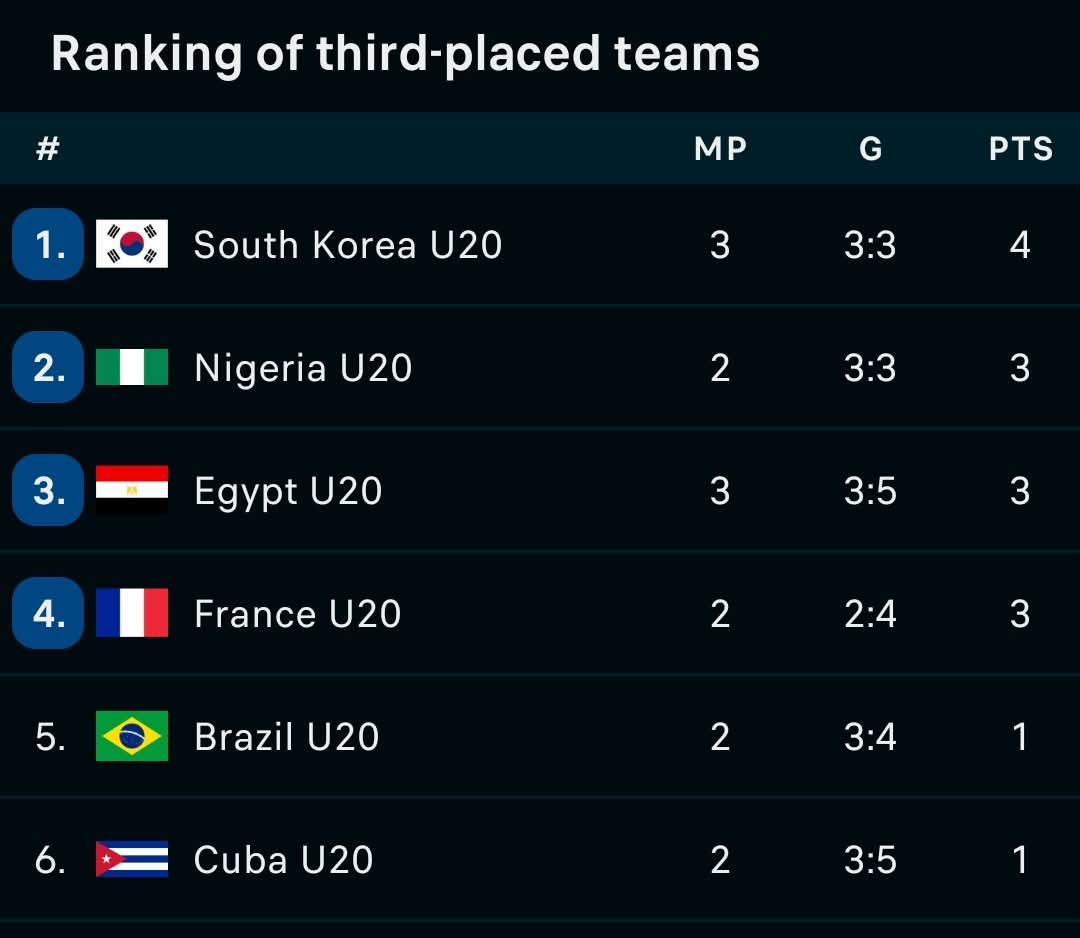Click the Cuba flag icon
This screenshot has width=1080, height=938.
[132, 859]
